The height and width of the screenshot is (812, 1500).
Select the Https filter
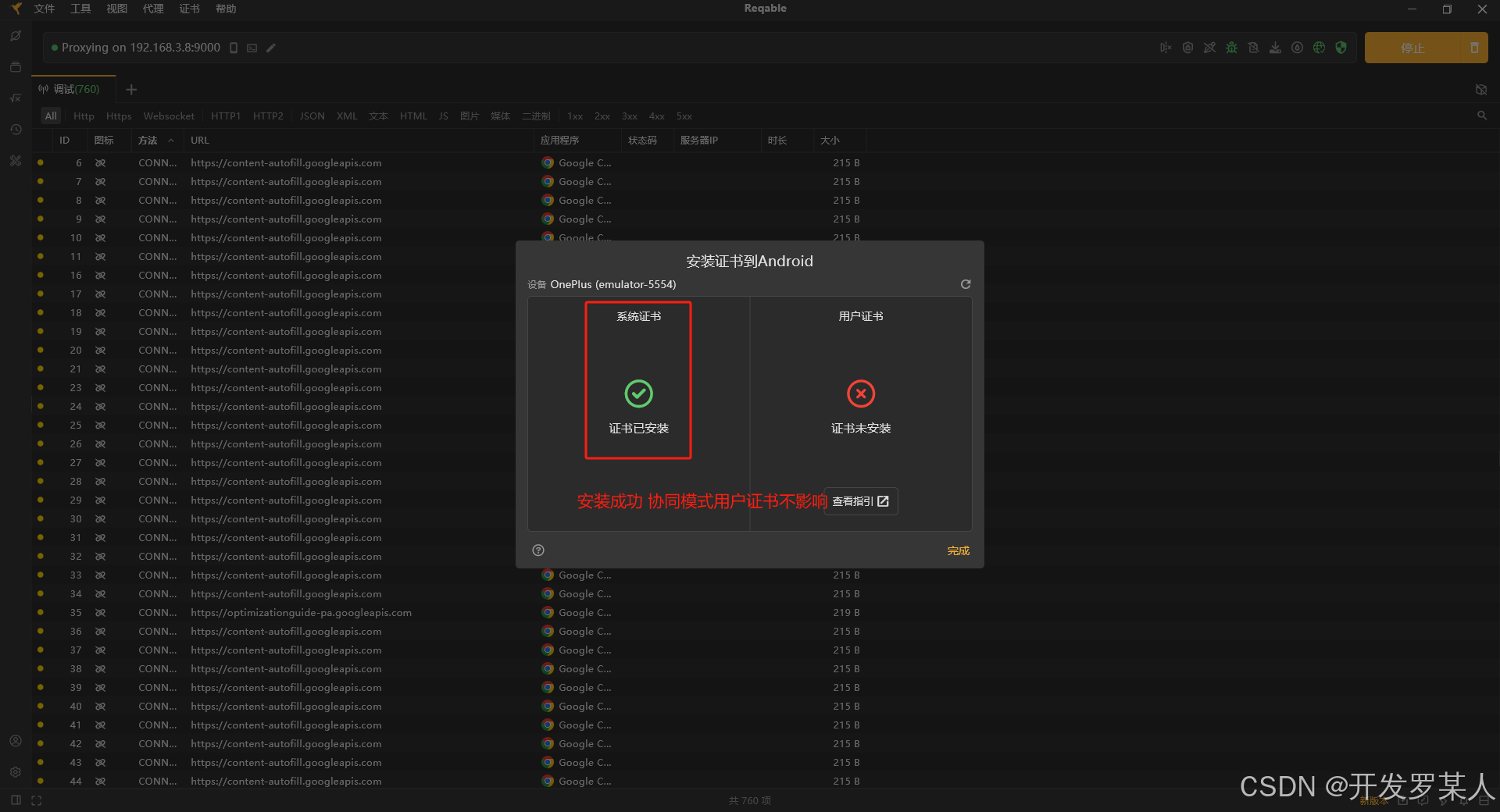119,116
